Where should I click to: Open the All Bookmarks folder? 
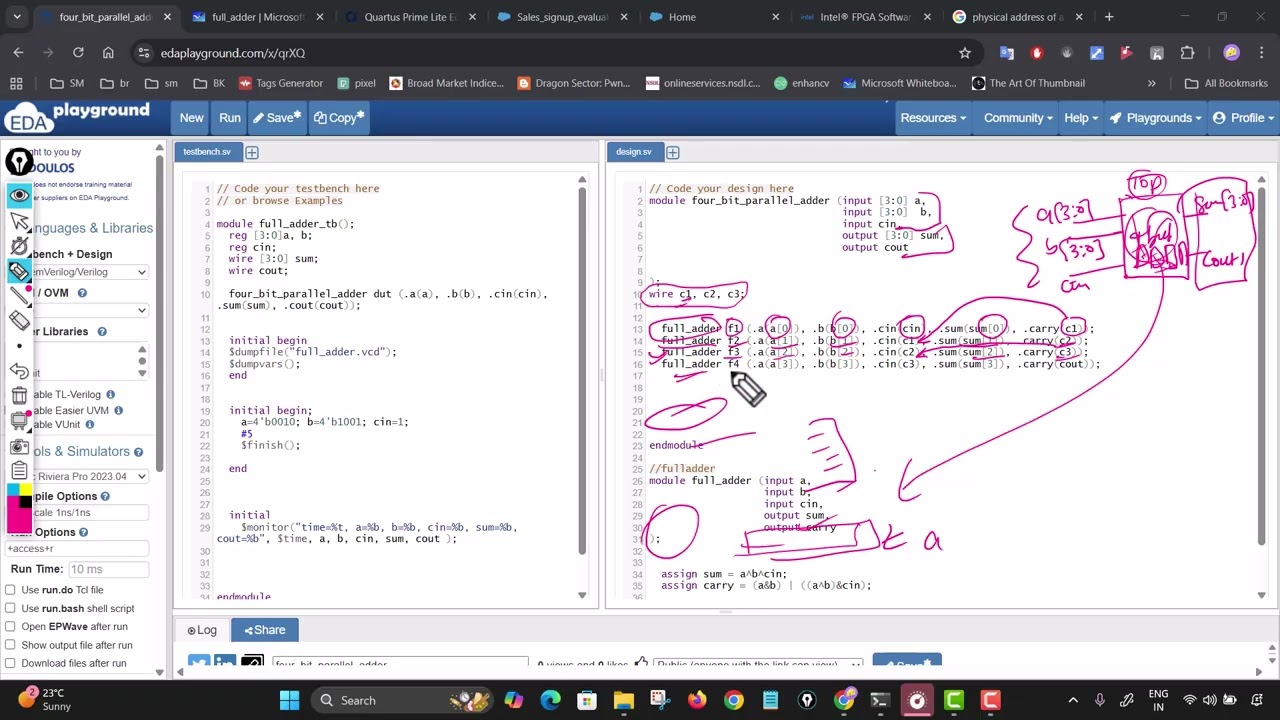pos(1227,83)
